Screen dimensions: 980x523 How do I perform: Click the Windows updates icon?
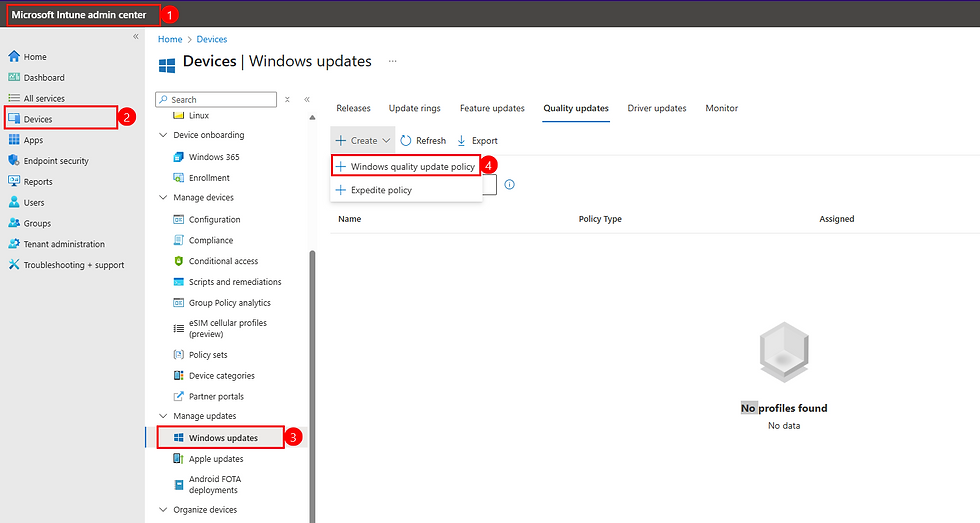179,437
